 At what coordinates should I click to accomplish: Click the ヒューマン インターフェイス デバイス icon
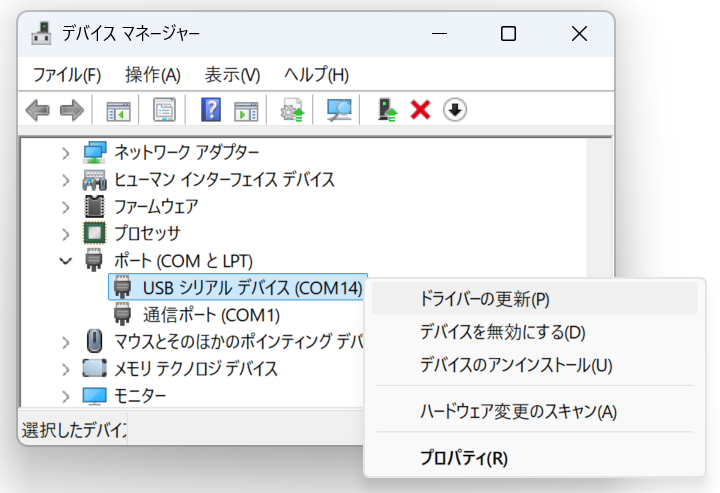95,179
